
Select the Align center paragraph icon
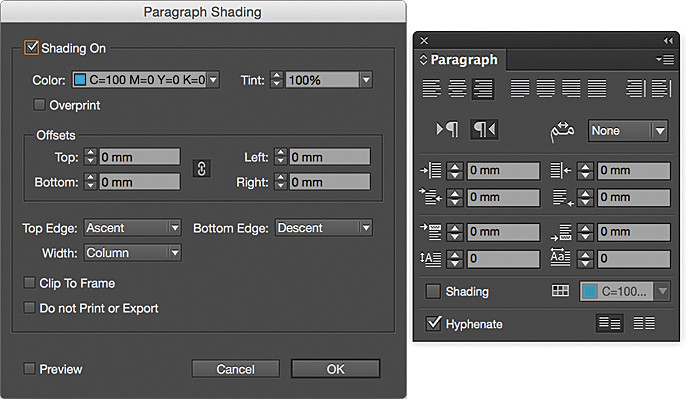point(457,88)
